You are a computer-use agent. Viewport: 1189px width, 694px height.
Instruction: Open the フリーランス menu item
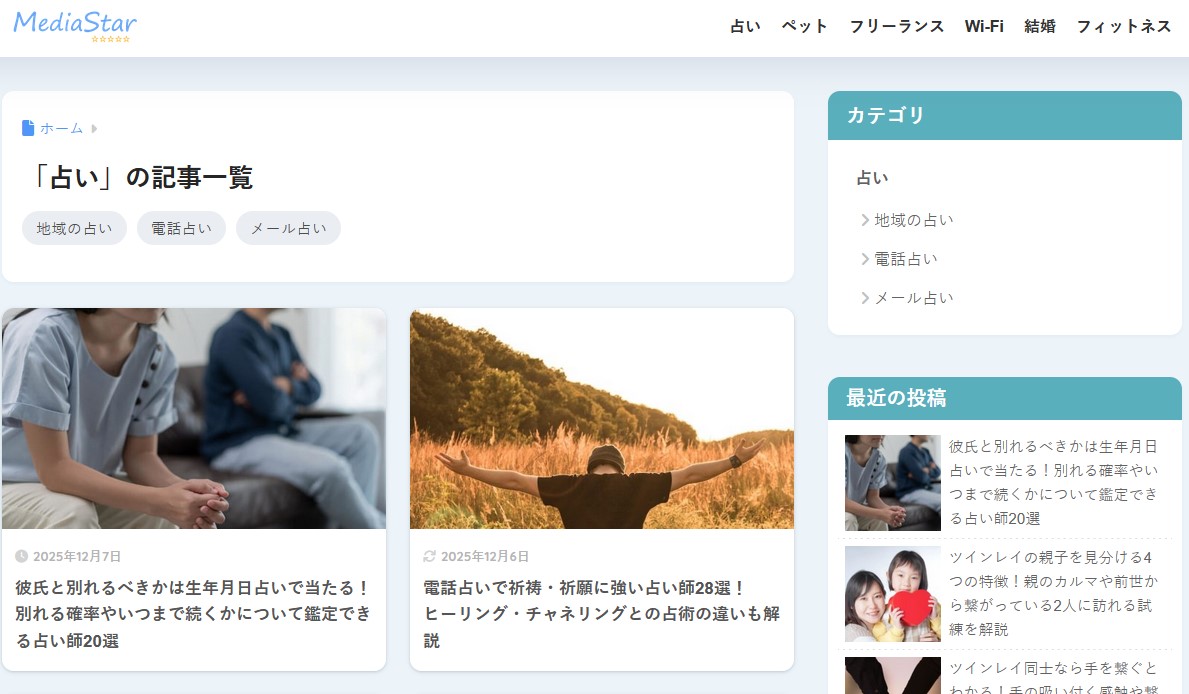(896, 26)
